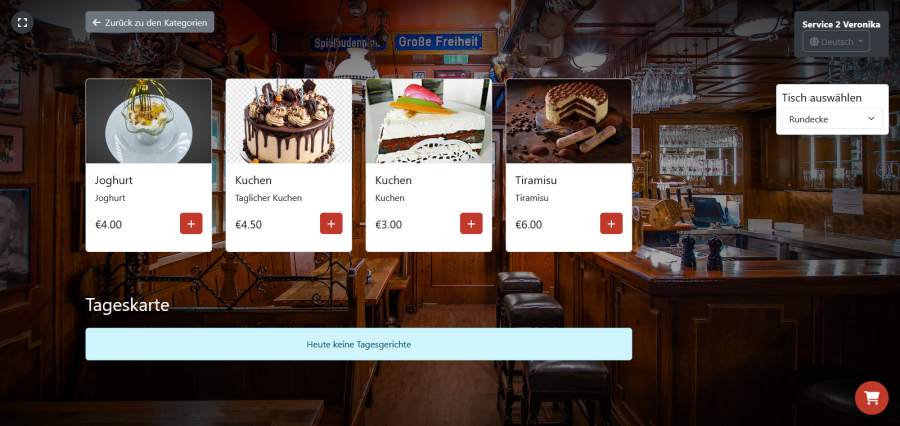Open the Deutsch language dropdown
The width and height of the screenshot is (900, 426).
tap(836, 42)
